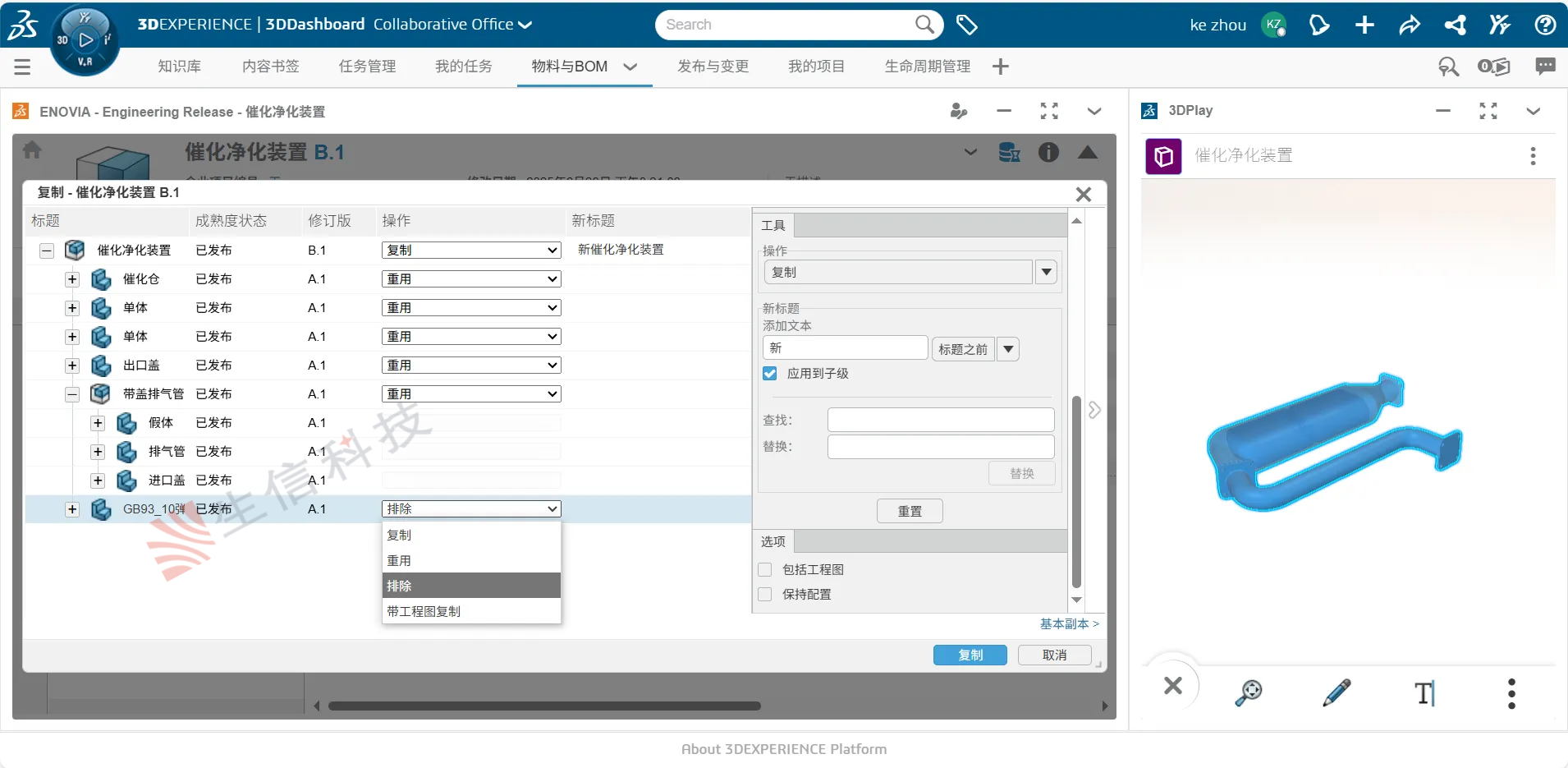Select the 3DPlay text annotation tool
Screen dimensions: 1568x768
(x=1425, y=692)
